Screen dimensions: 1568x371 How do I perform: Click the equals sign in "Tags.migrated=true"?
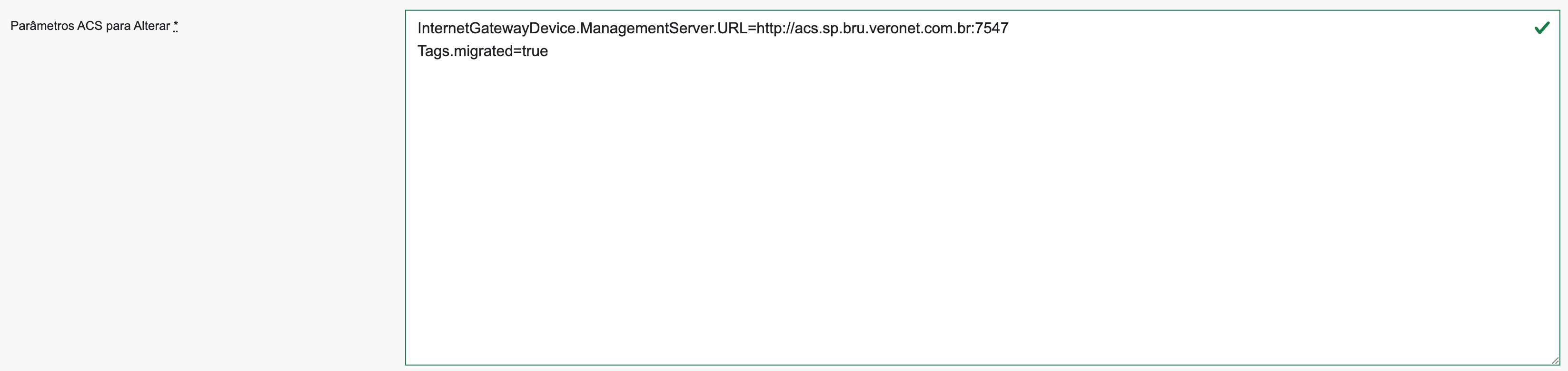click(517, 52)
